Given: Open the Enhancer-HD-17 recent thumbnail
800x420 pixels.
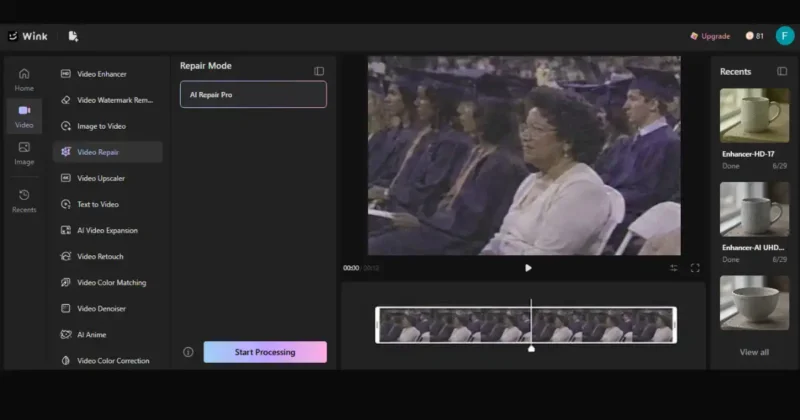Looking at the screenshot, I should pyautogui.click(x=755, y=115).
